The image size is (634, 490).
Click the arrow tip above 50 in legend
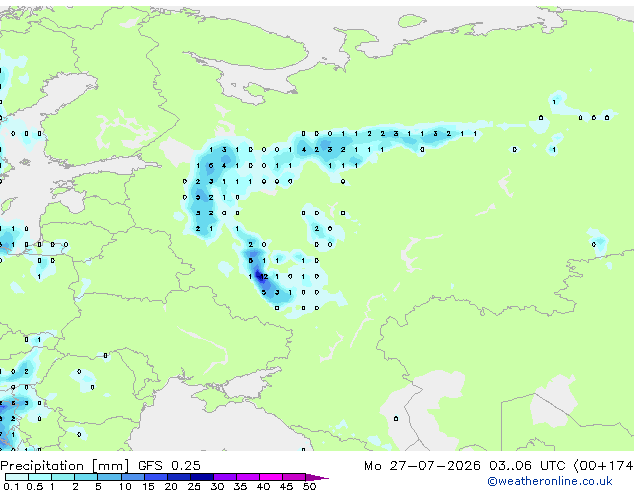click(x=317, y=477)
